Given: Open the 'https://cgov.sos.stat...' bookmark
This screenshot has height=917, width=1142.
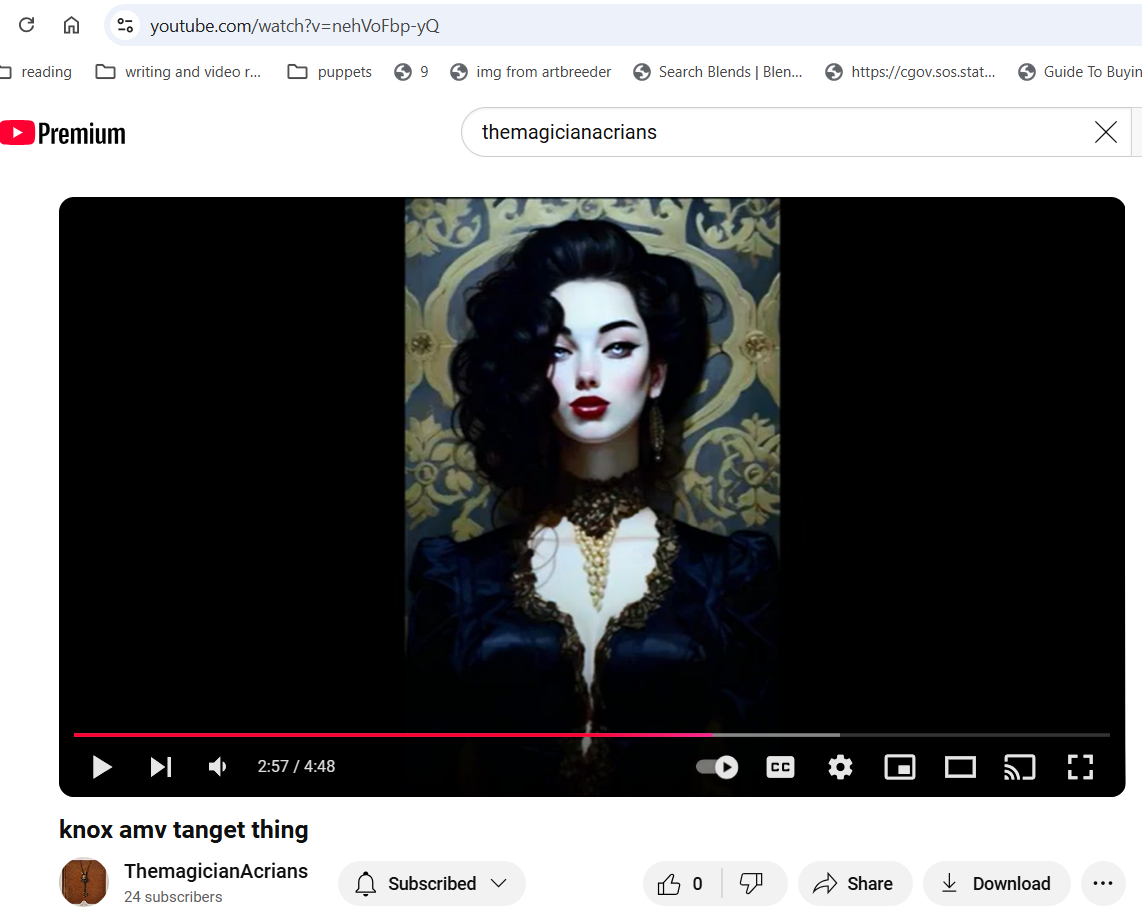Looking at the screenshot, I should click(x=910, y=72).
